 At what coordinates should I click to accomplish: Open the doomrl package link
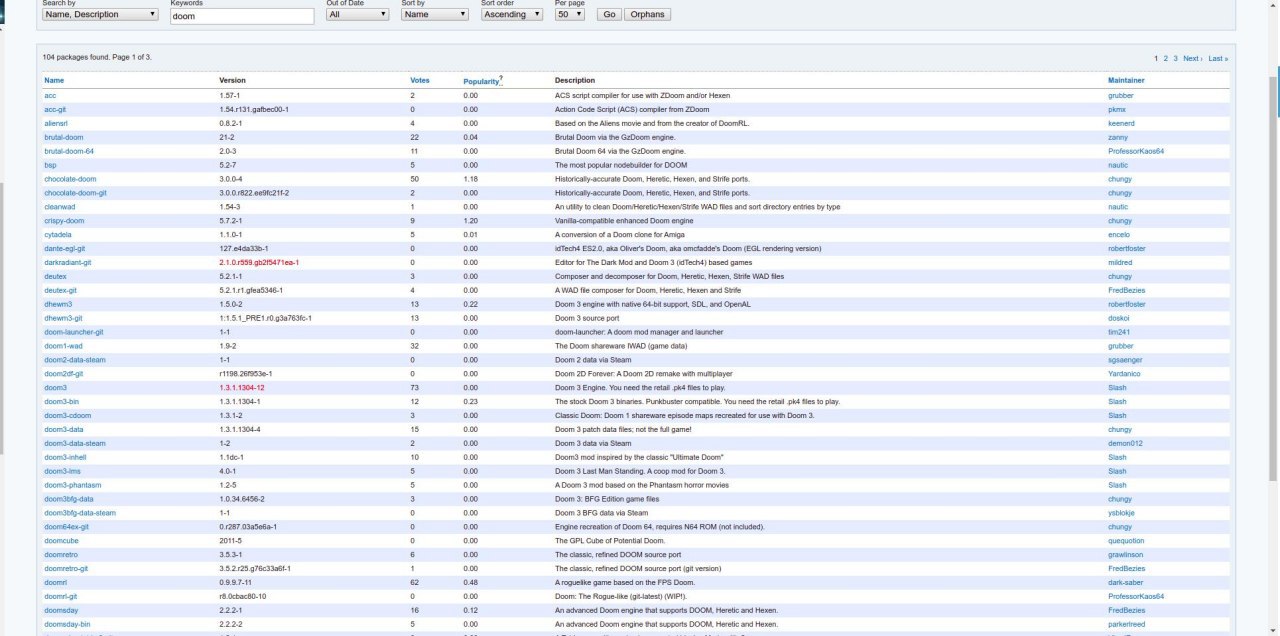click(55, 583)
